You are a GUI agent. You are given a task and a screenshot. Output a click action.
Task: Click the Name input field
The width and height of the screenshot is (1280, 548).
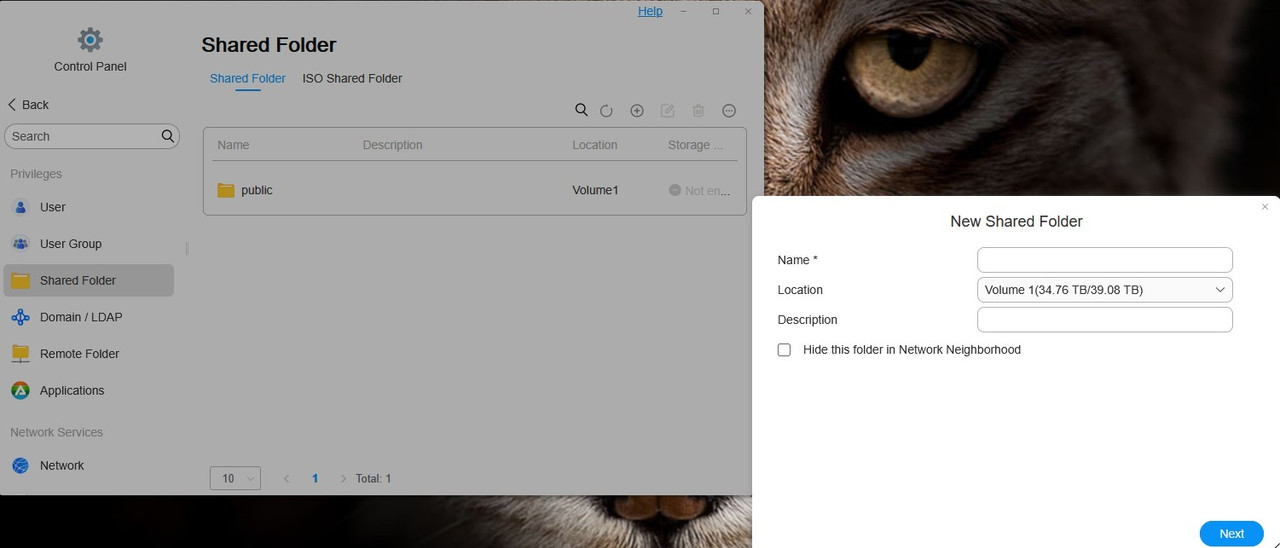tap(1105, 260)
